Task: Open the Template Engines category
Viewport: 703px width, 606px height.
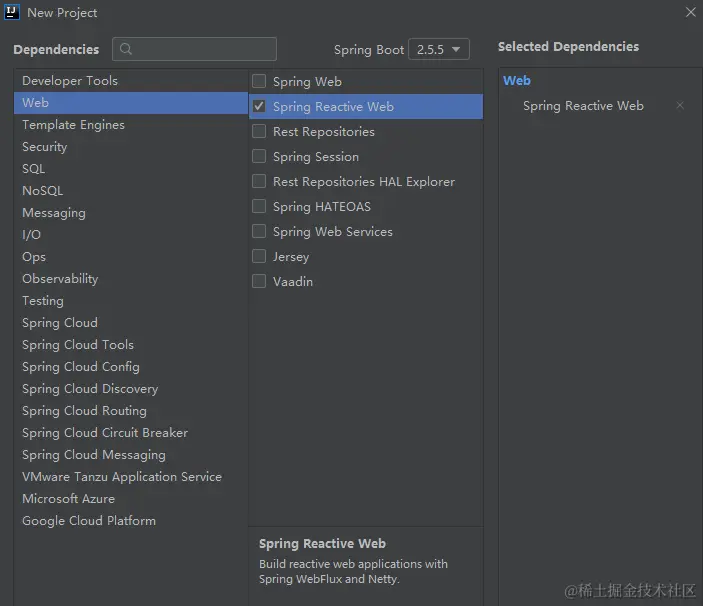Action: click(131, 125)
